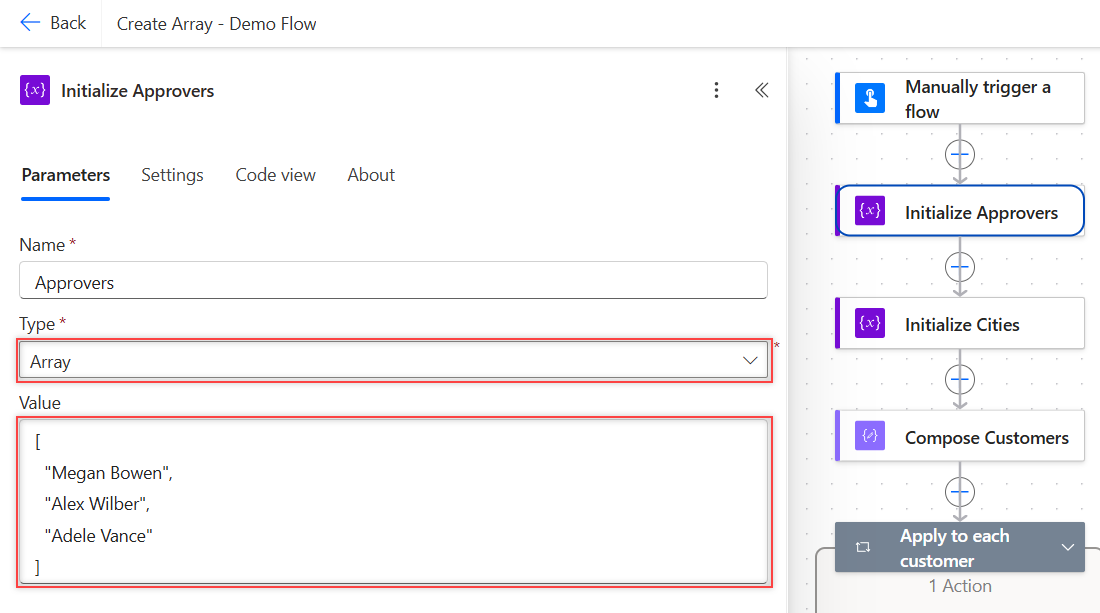Insert step after Manually trigger a flow
1100x613 pixels.
pos(960,154)
